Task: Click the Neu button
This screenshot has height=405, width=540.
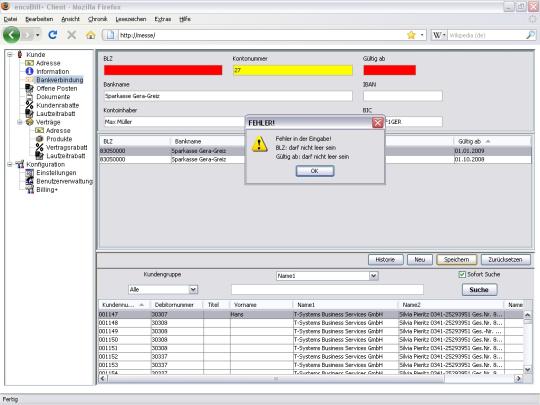Action: coord(420,260)
